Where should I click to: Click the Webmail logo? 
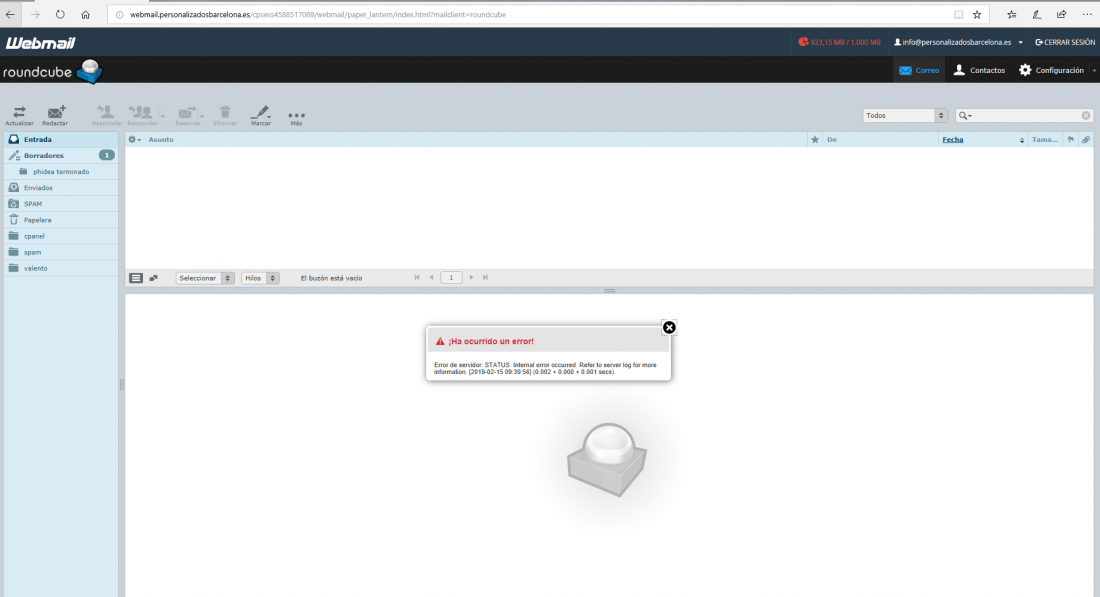click(x=40, y=43)
